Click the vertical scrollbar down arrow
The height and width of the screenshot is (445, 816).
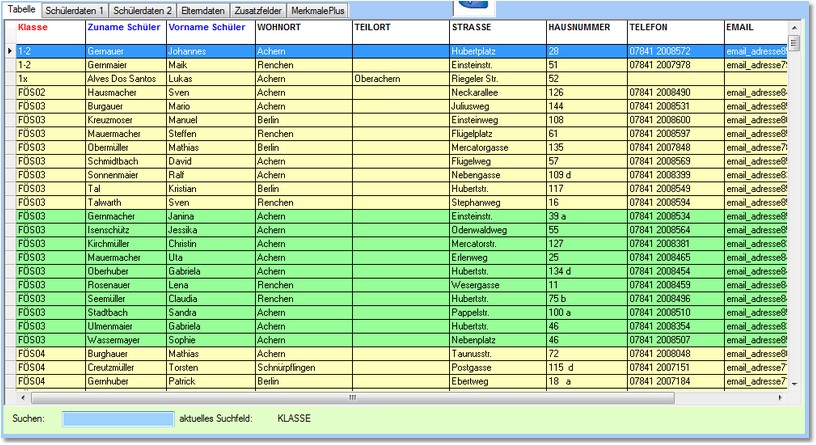point(794,383)
